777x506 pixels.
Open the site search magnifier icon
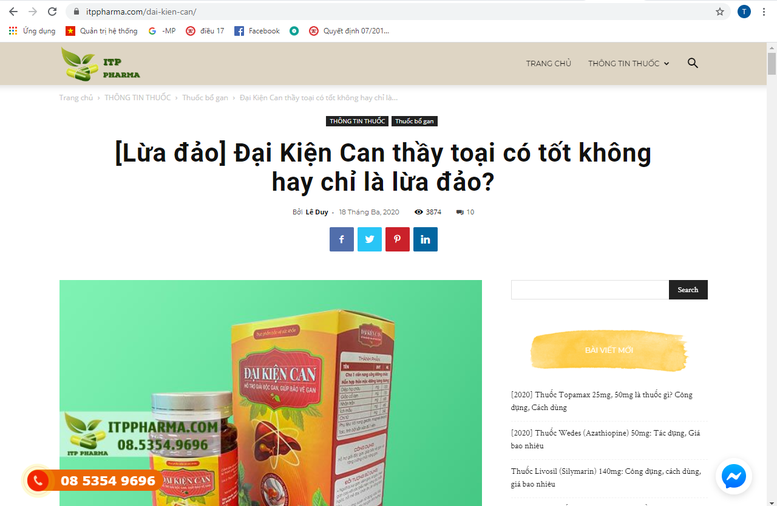(x=693, y=63)
